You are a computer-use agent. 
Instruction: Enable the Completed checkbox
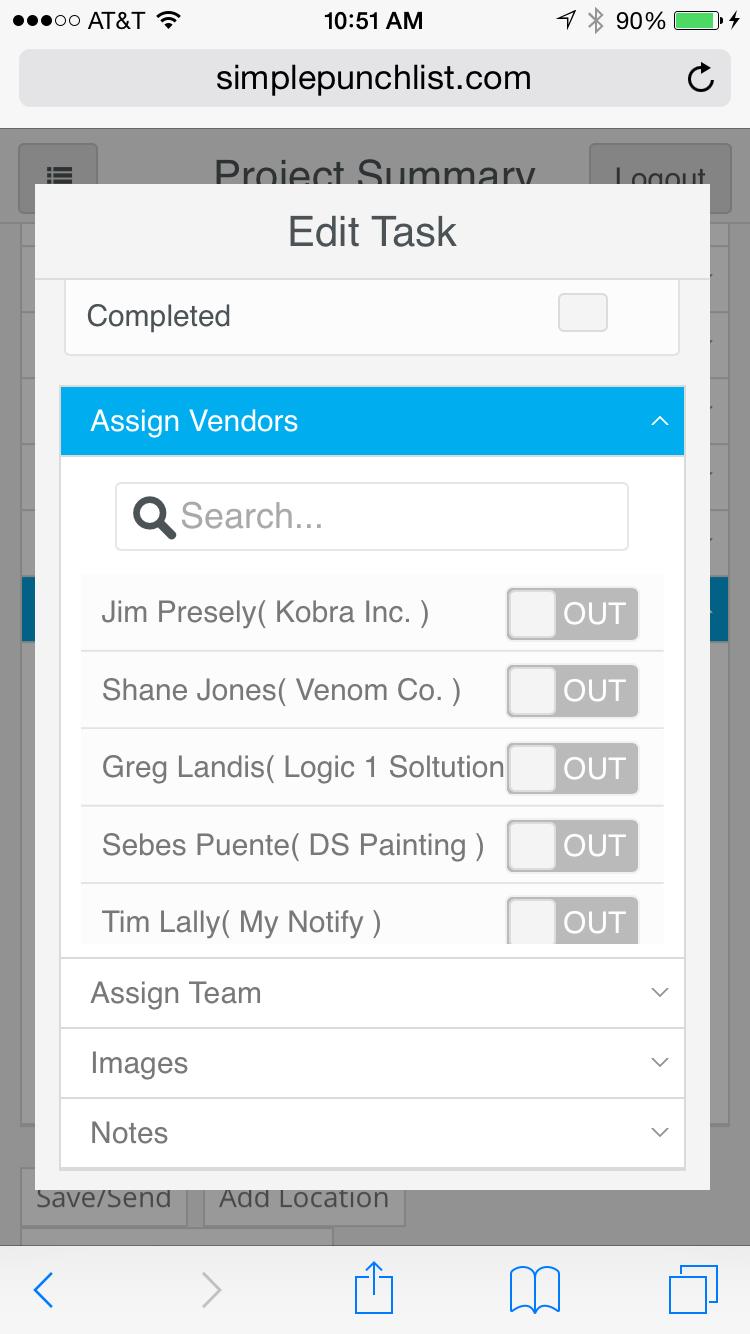pos(583,313)
